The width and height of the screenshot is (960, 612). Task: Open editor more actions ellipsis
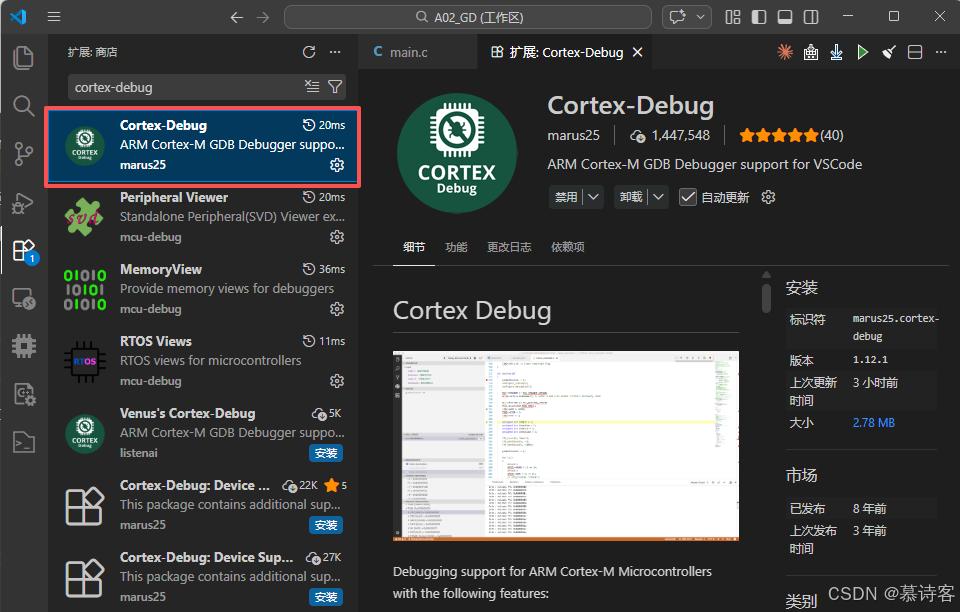[941, 52]
